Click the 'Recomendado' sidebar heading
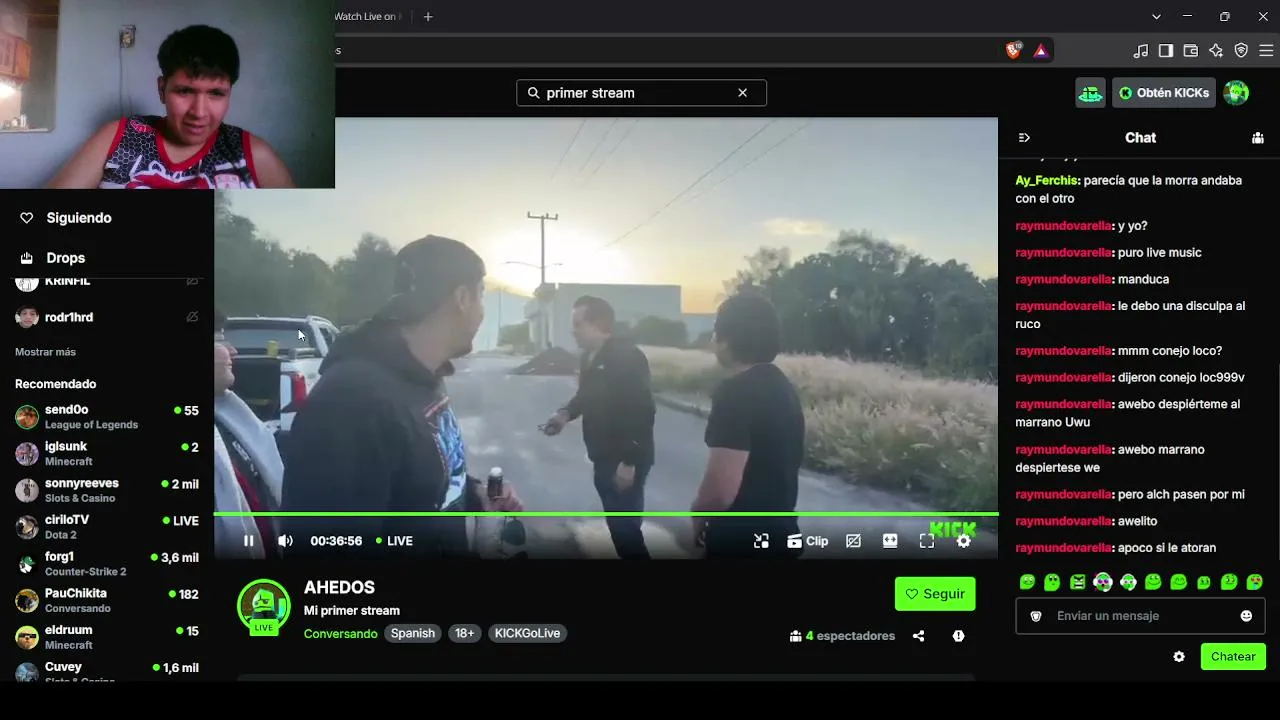 point(56,384)
